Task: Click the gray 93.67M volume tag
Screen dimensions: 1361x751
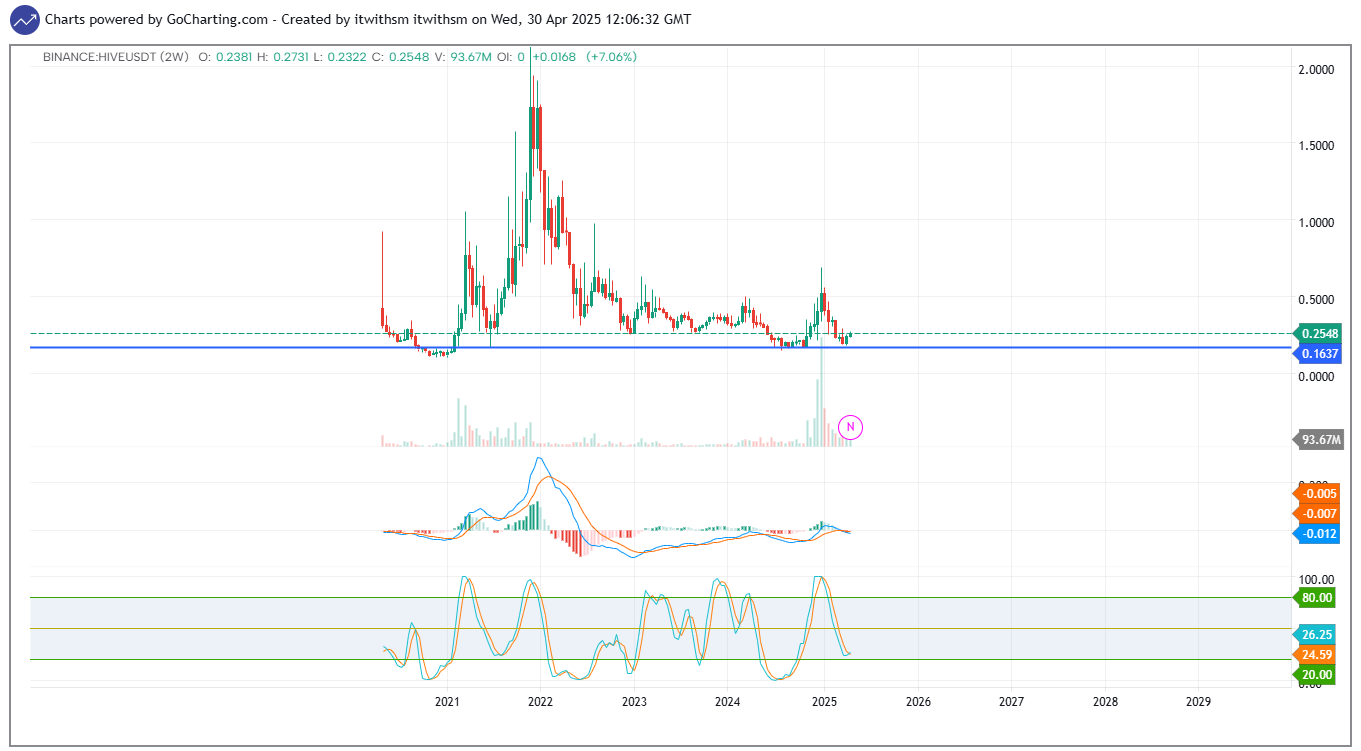Action: (x=1321, y=439)
